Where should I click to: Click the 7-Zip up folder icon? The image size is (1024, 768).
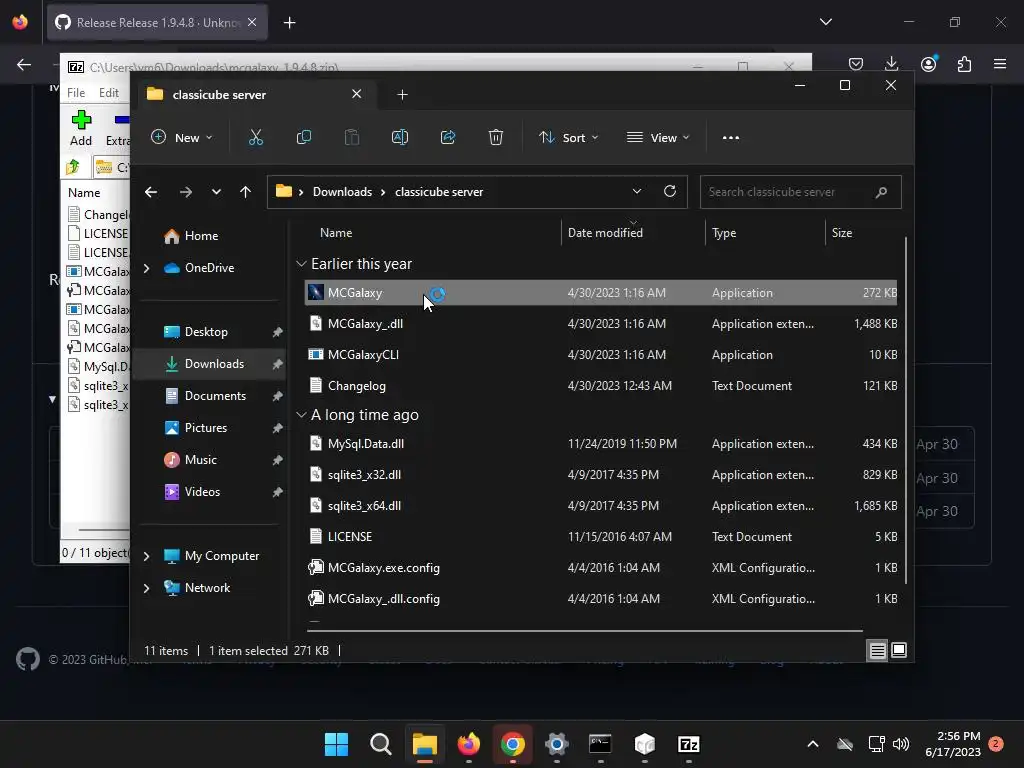click(73, 167)
